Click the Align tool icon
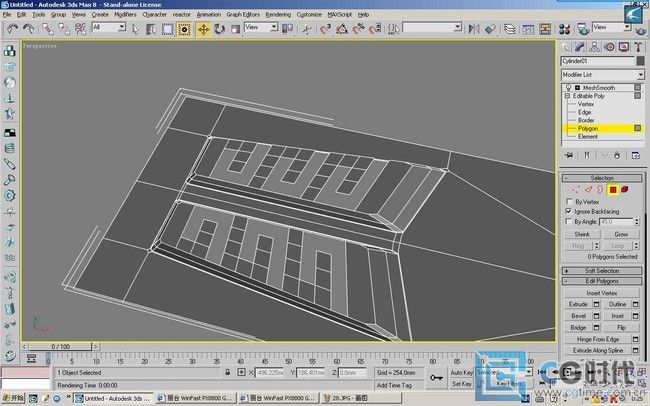Image resolution: width=650 pixels, height=406 pixels. pos(490,29)
